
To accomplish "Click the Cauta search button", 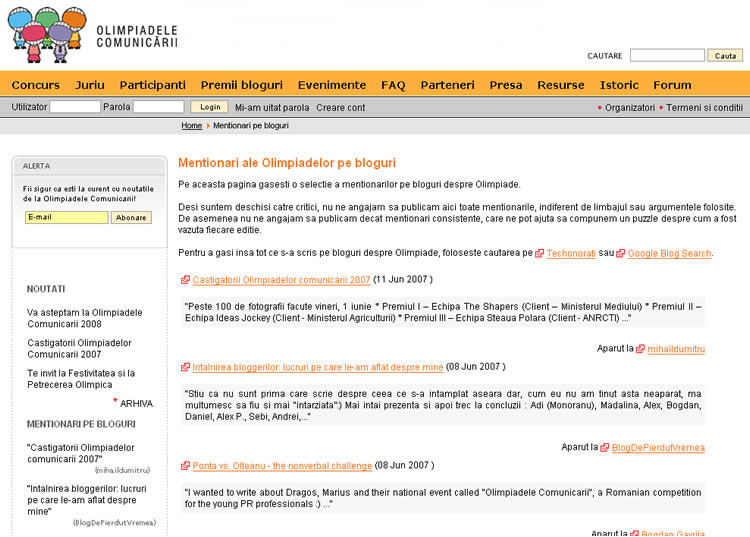I will point(725,55).
